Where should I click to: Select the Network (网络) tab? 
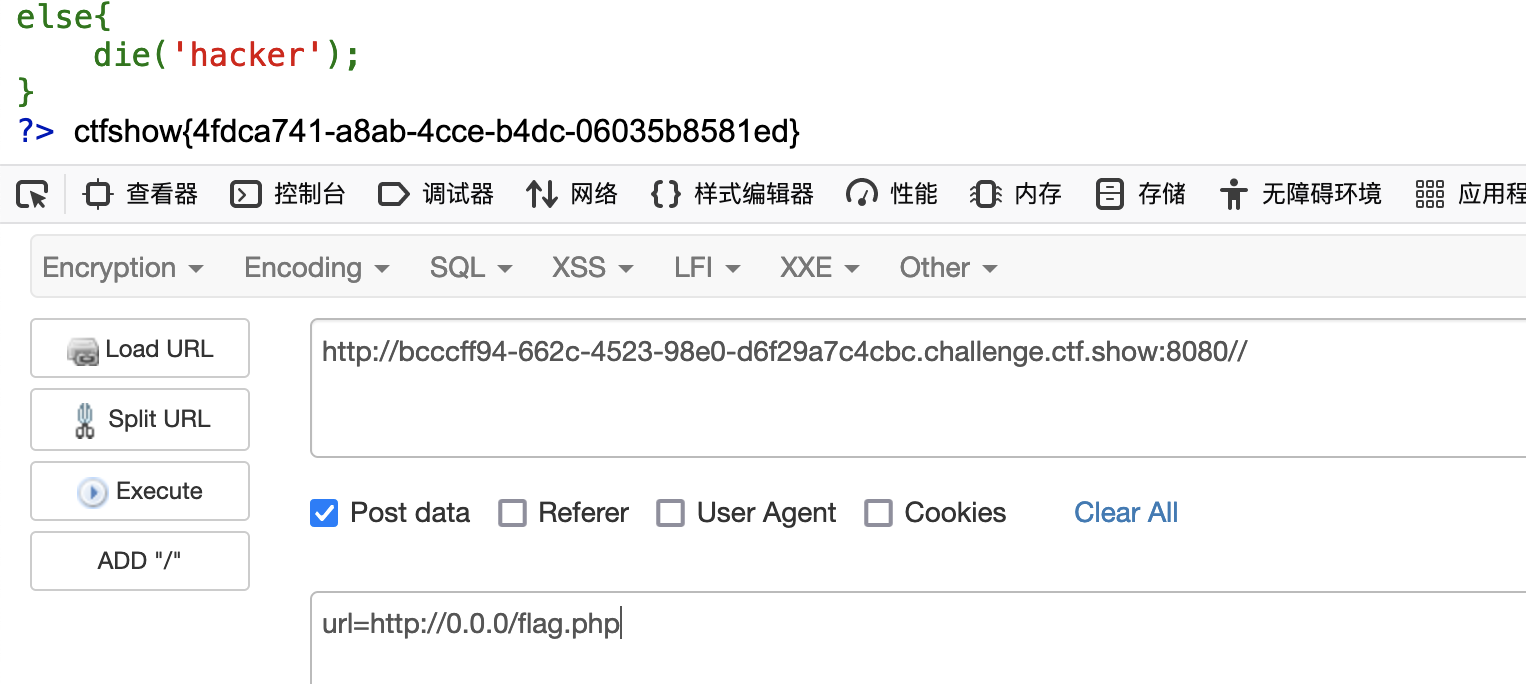572,194
